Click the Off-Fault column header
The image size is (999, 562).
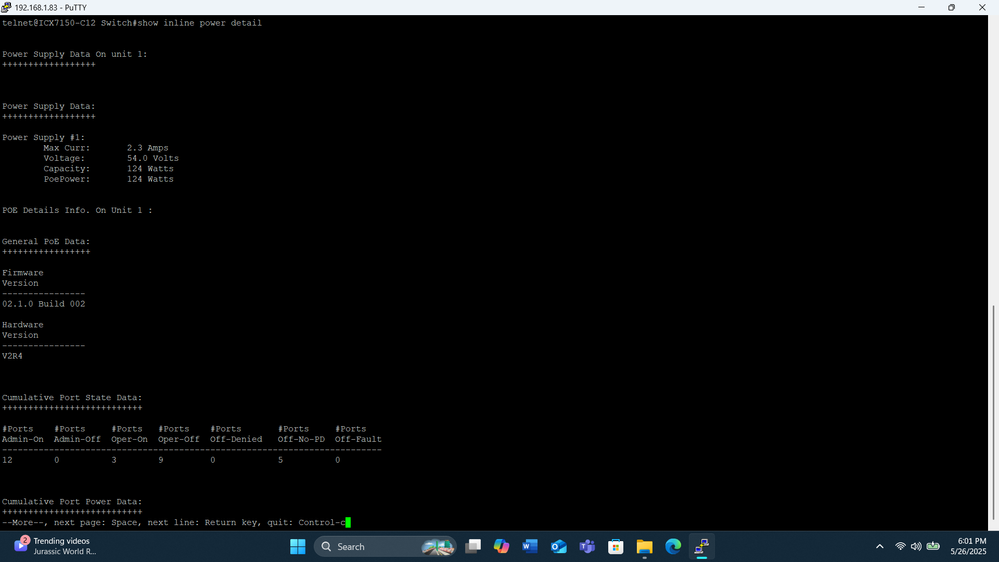tap(358, 434)
